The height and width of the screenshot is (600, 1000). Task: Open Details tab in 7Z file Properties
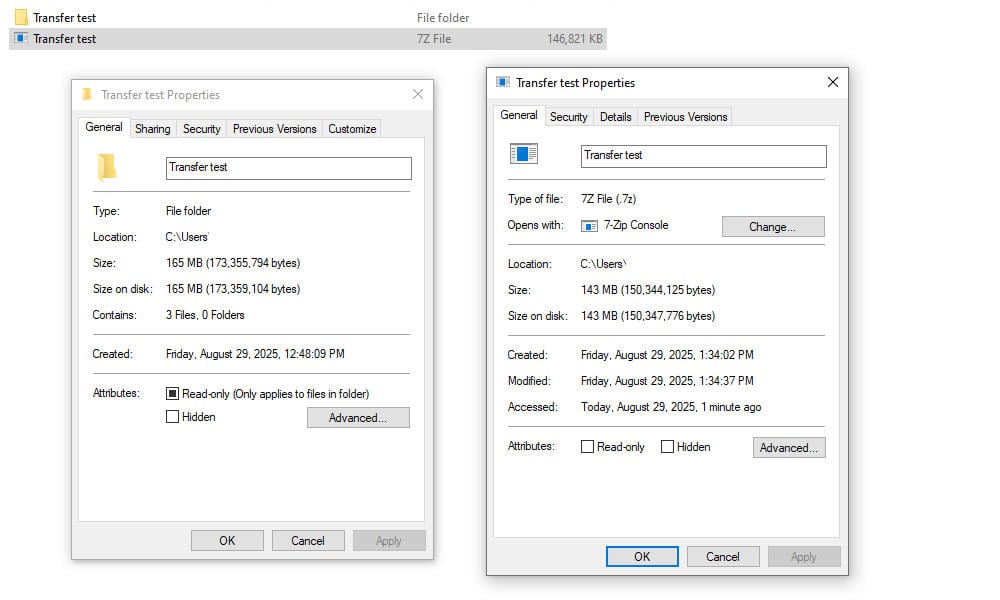point(615,117)
